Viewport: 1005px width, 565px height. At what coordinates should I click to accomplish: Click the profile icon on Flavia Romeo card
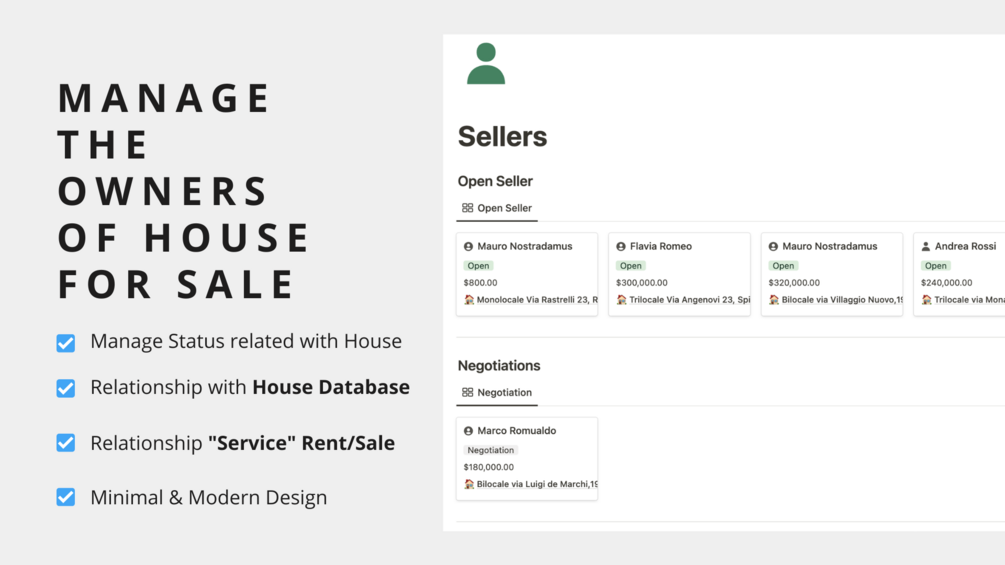(x=620, y=247)
